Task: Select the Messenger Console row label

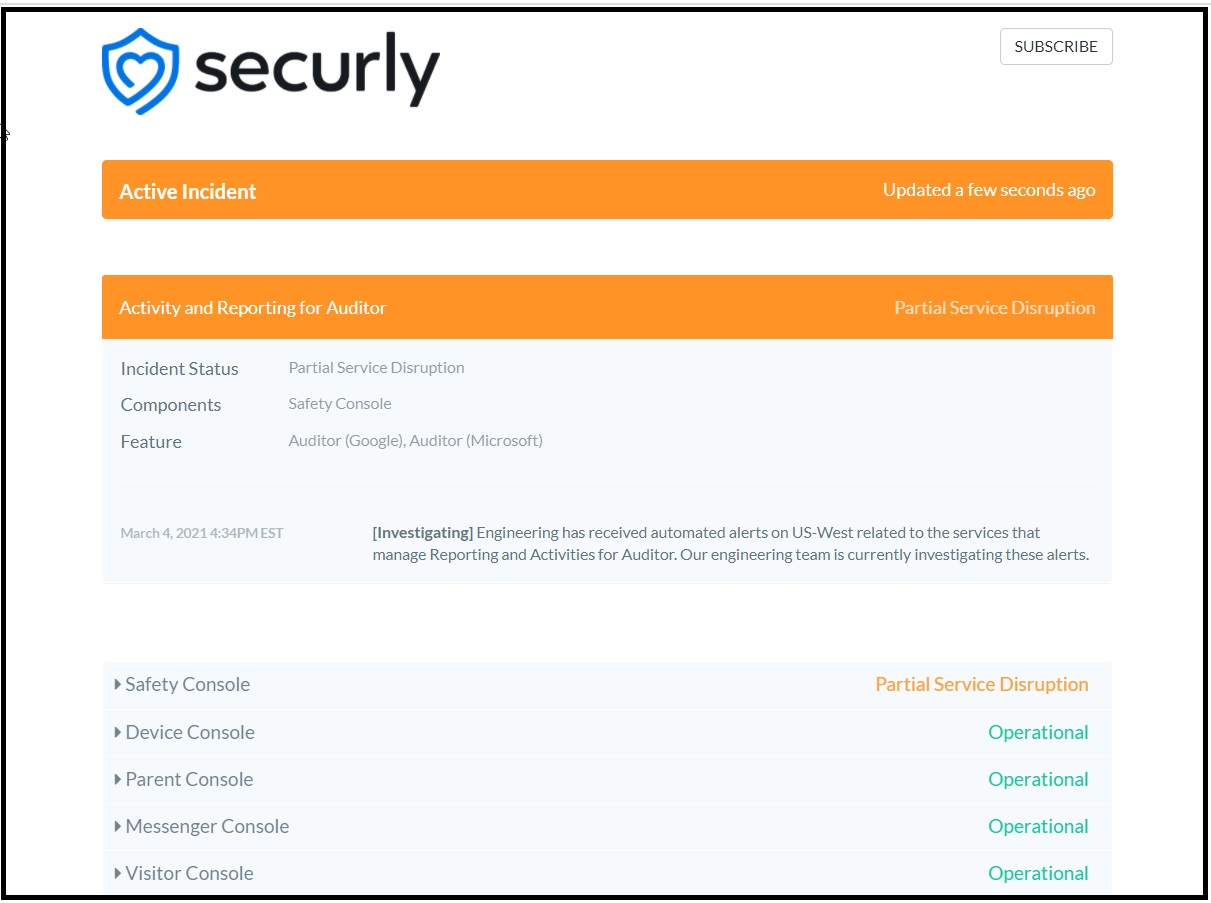Action: (x=207, y=826)
